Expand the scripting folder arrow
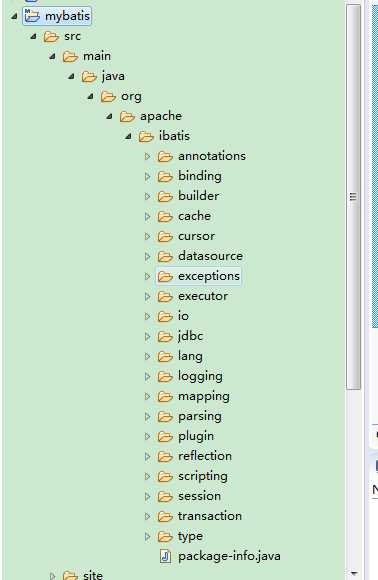The height and width of the screenshot is (580, 378). tap(147, 476)
